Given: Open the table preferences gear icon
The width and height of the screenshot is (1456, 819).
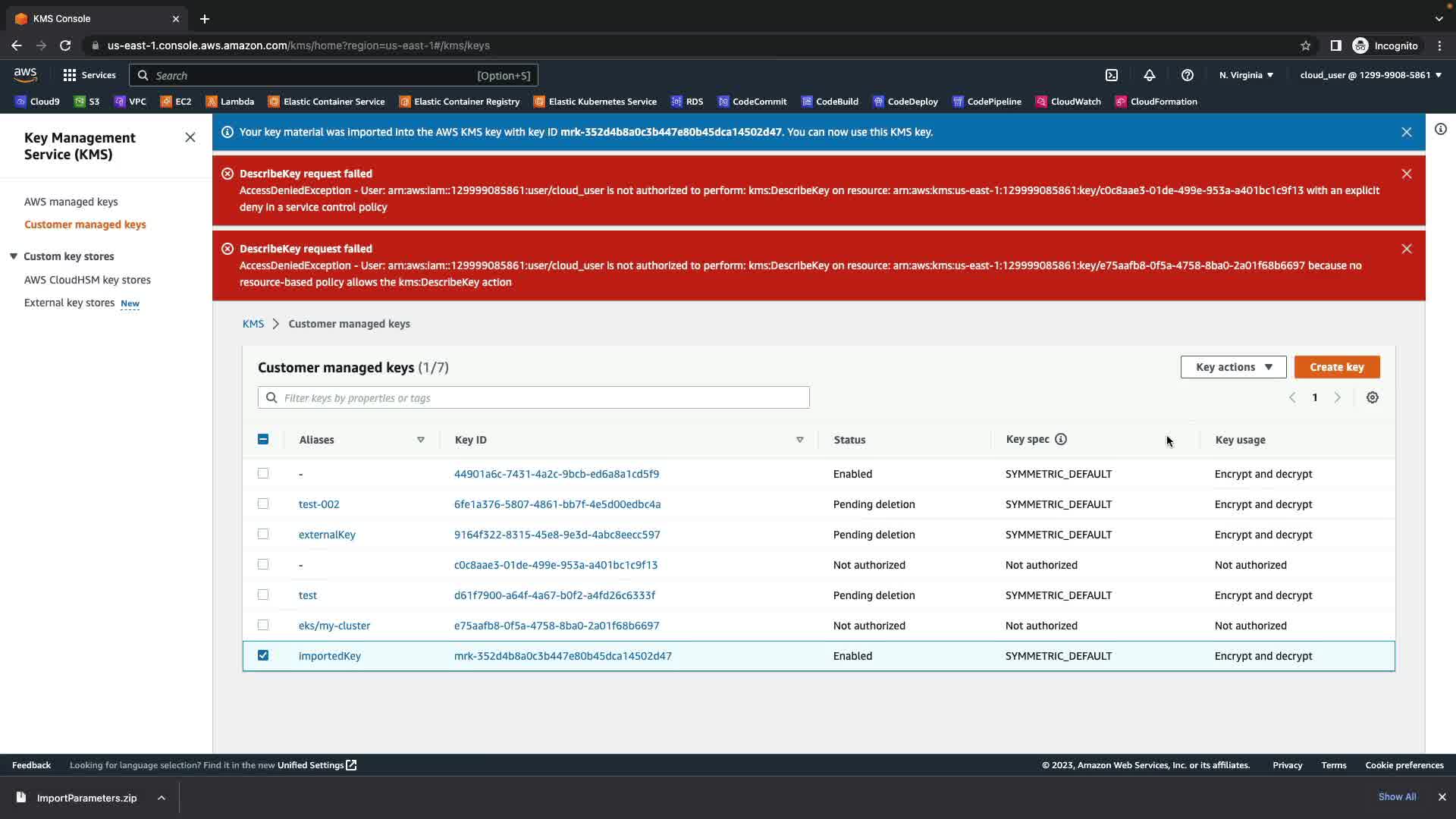Looking at the screenshot, I should click(1373, 397).
